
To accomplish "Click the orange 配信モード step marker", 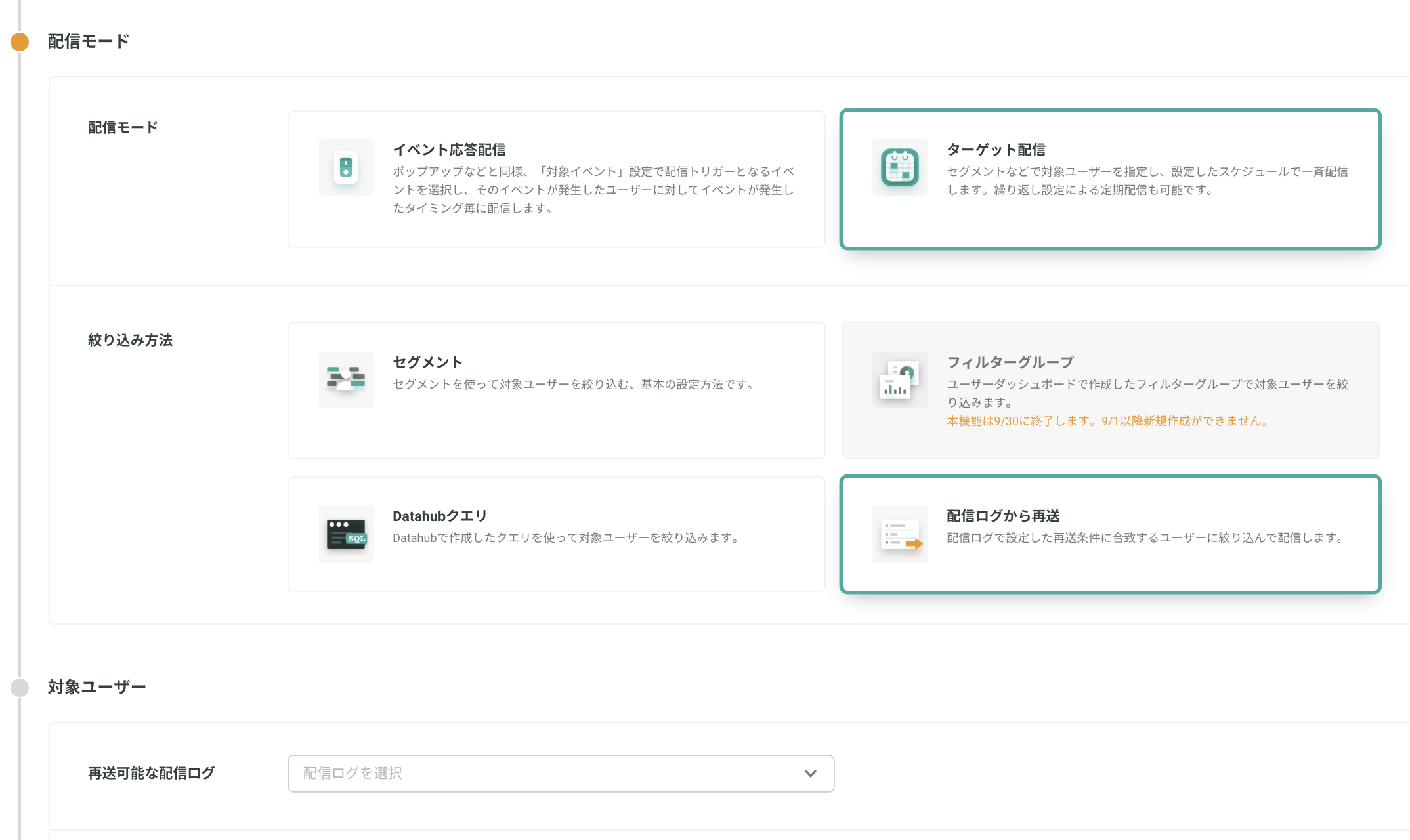I will pyautogui.click(x=20, y=42).
